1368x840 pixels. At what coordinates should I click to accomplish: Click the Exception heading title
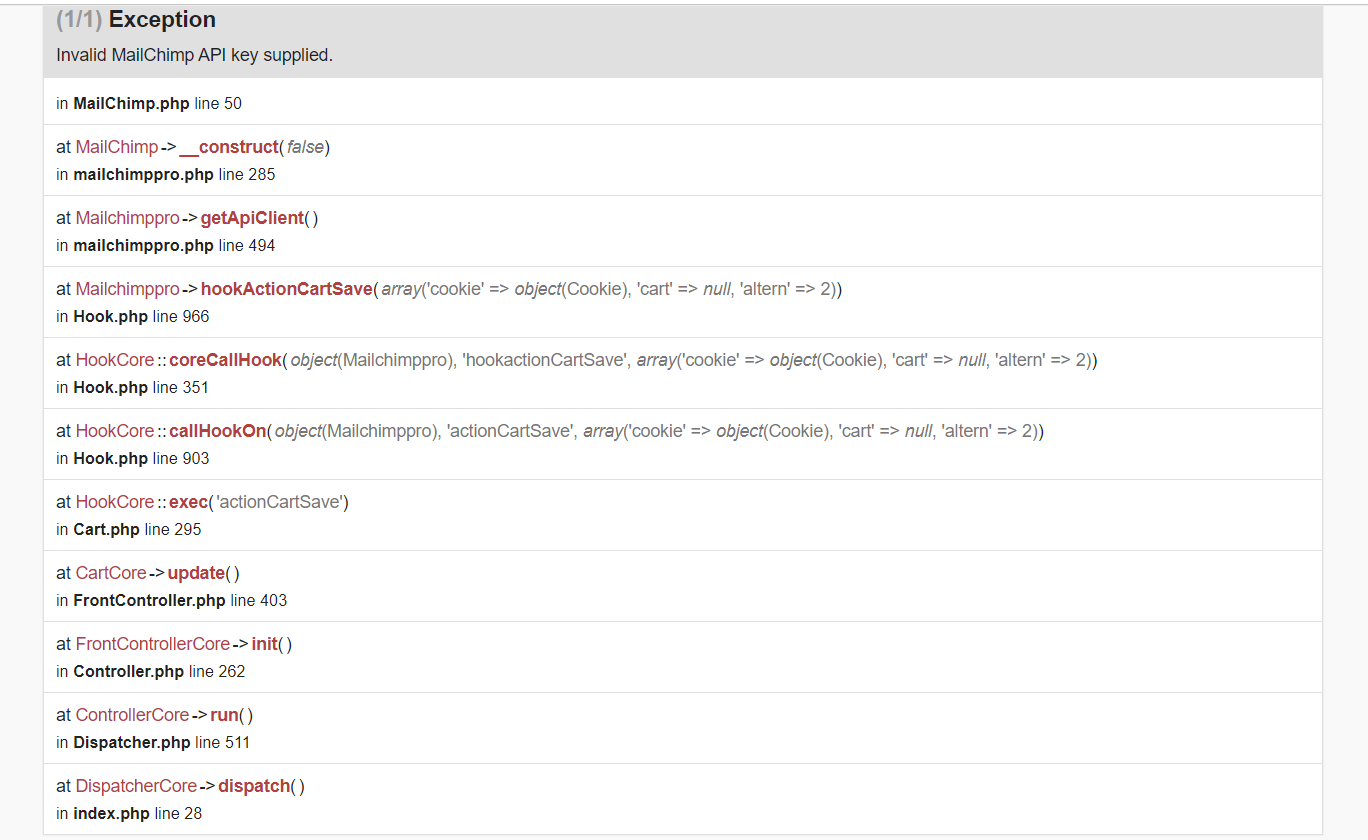coord(161,20)
